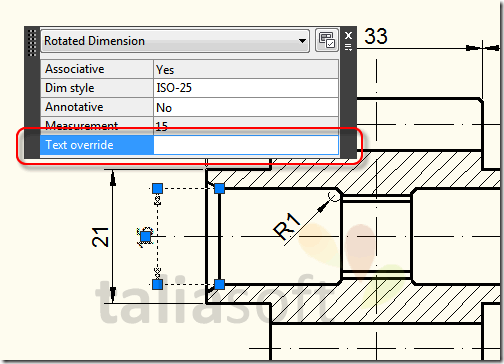Click the 33 dimension text
The width and height of the screenshot is (504, 364).
(x=376, y=36)
